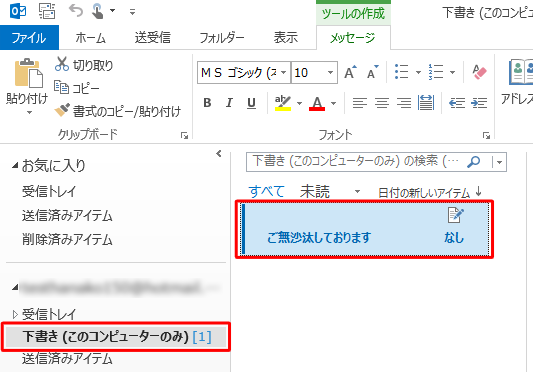Collapse the お気に入り favorites section
This screenshot has width=533, height=372.
[15, 166]
